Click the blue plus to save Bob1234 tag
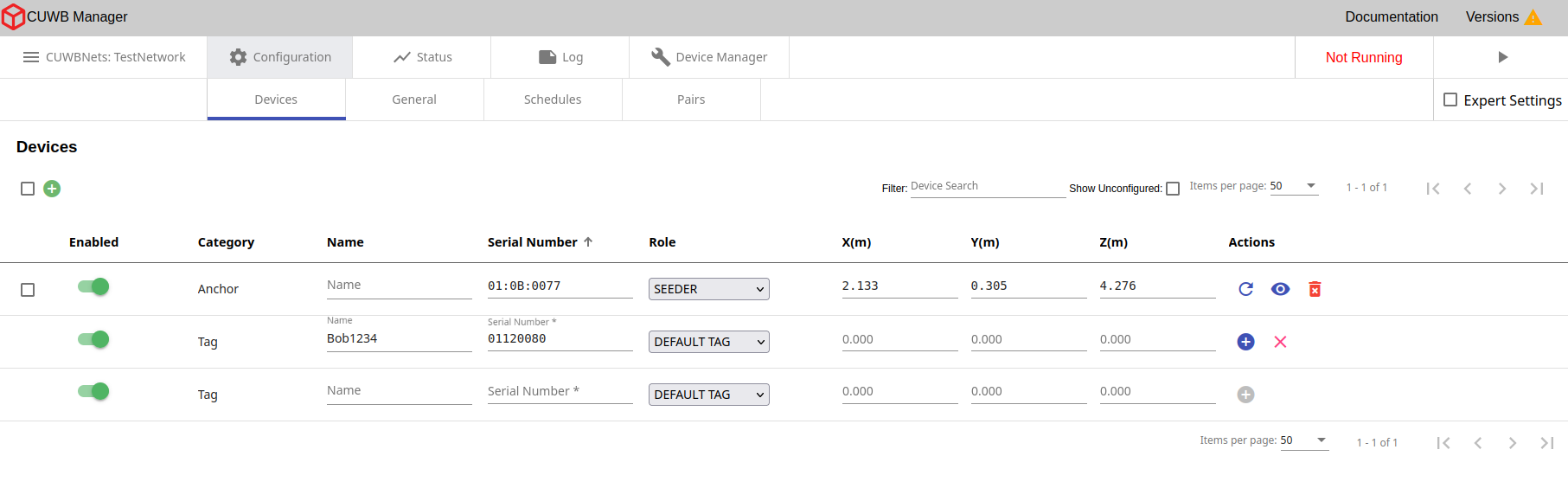This screenshot has height=501, width=1568. click(1245, 342)
